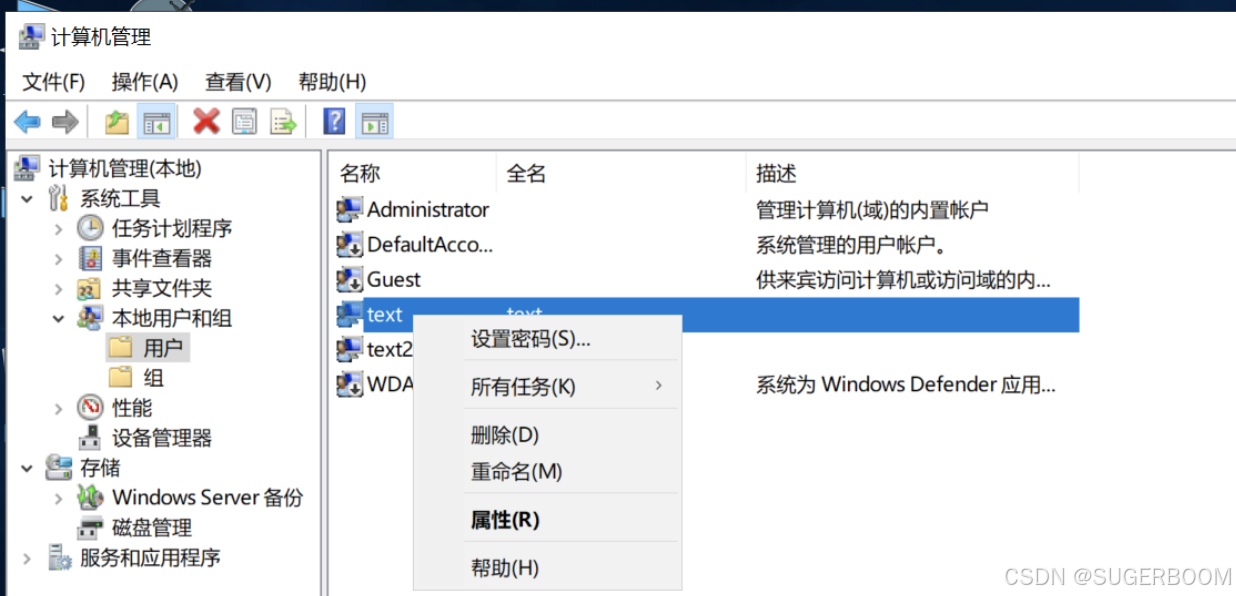Click description 供来宾访问计算机或访问域的内...
1236x596 pixels.
point(903,280)
